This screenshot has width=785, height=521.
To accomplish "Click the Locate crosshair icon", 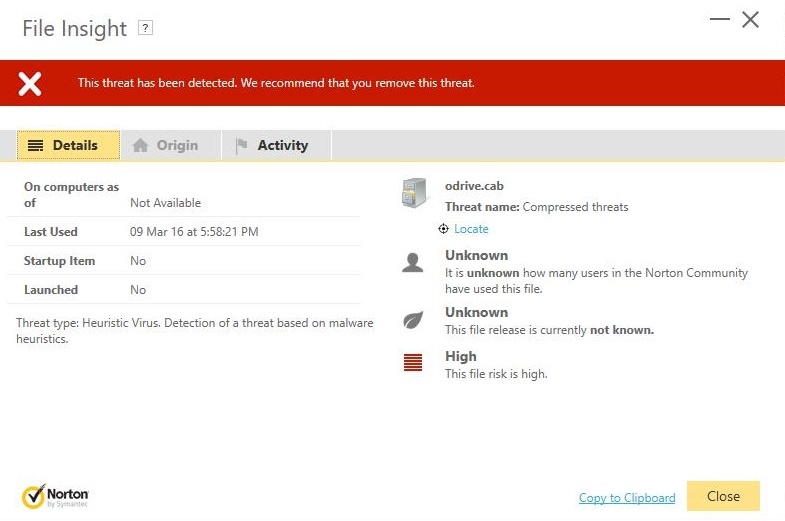I will (x=443, y=229).
